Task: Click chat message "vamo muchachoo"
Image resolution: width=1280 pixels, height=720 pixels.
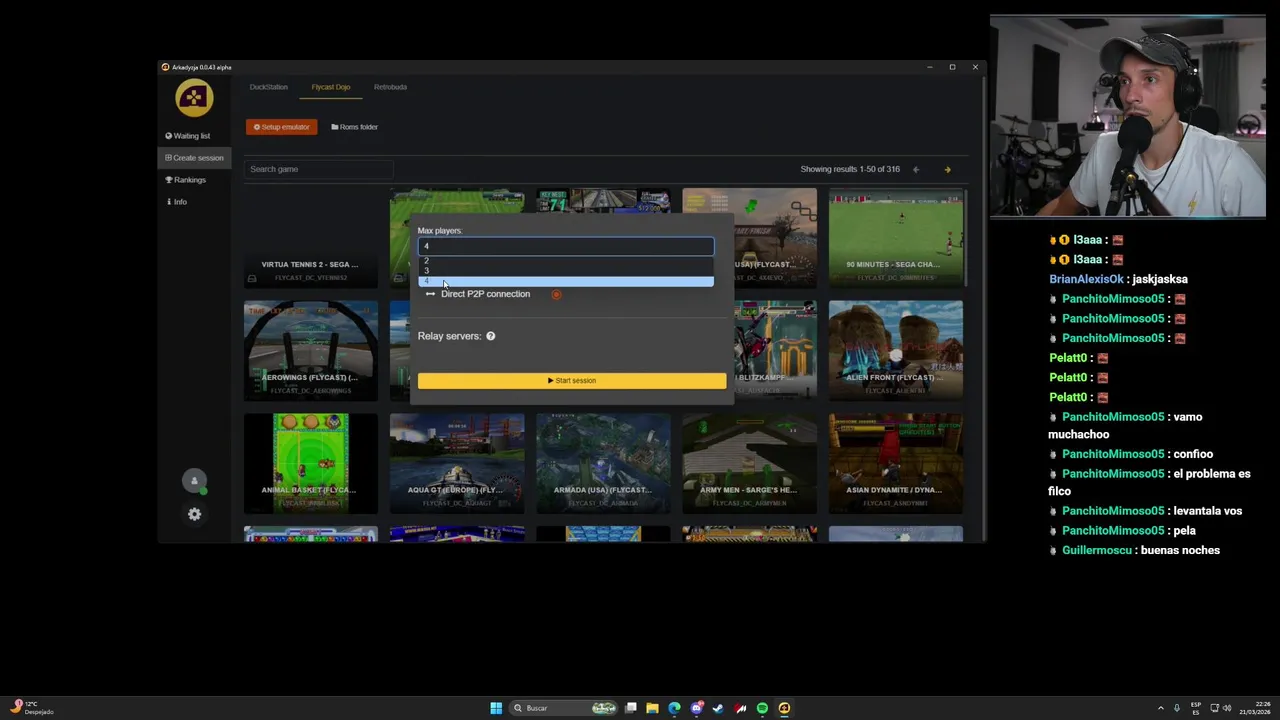Action: tap(1125, 426)
